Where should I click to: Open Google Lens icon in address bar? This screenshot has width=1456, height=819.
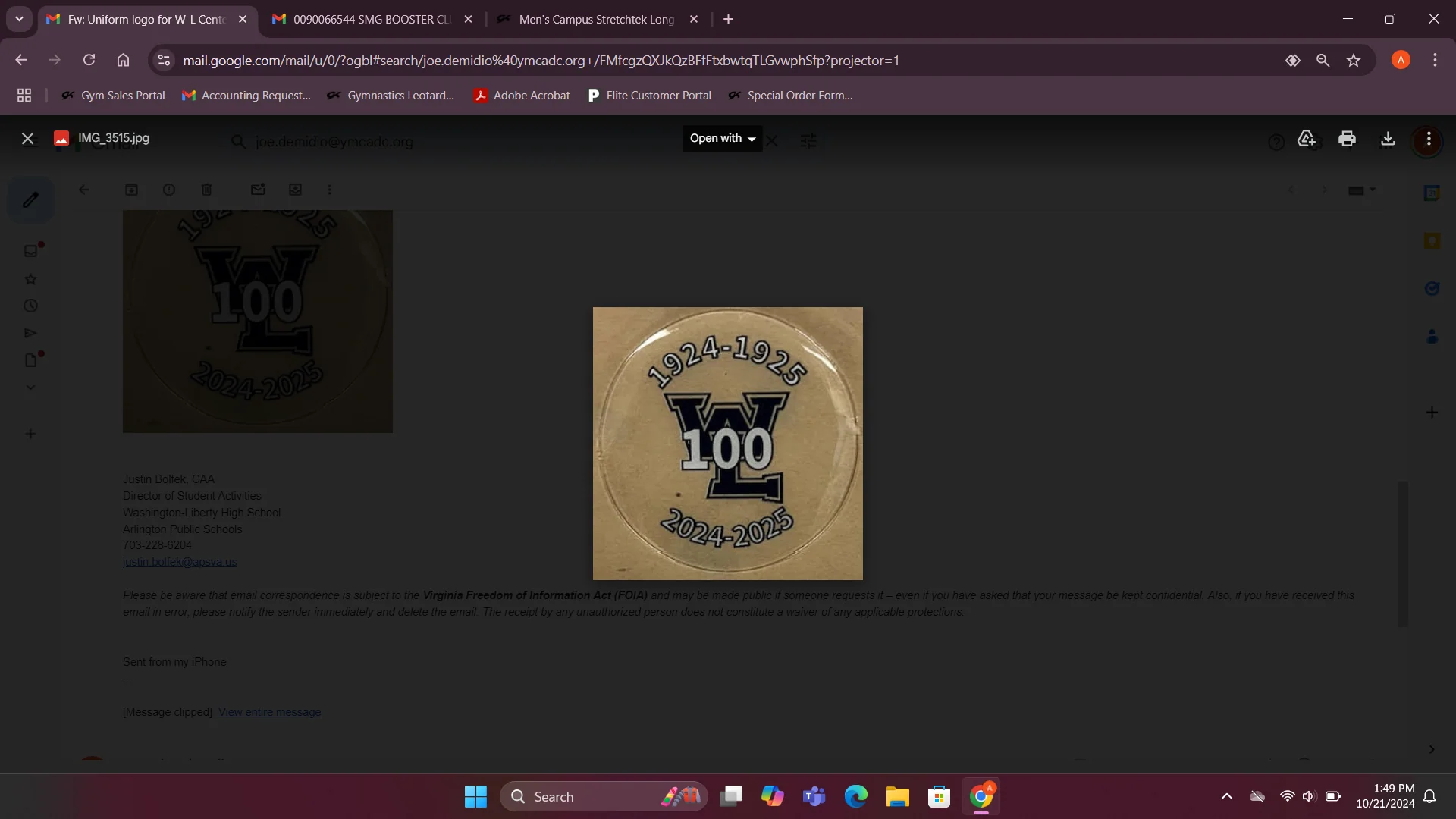pos(1293,61)
